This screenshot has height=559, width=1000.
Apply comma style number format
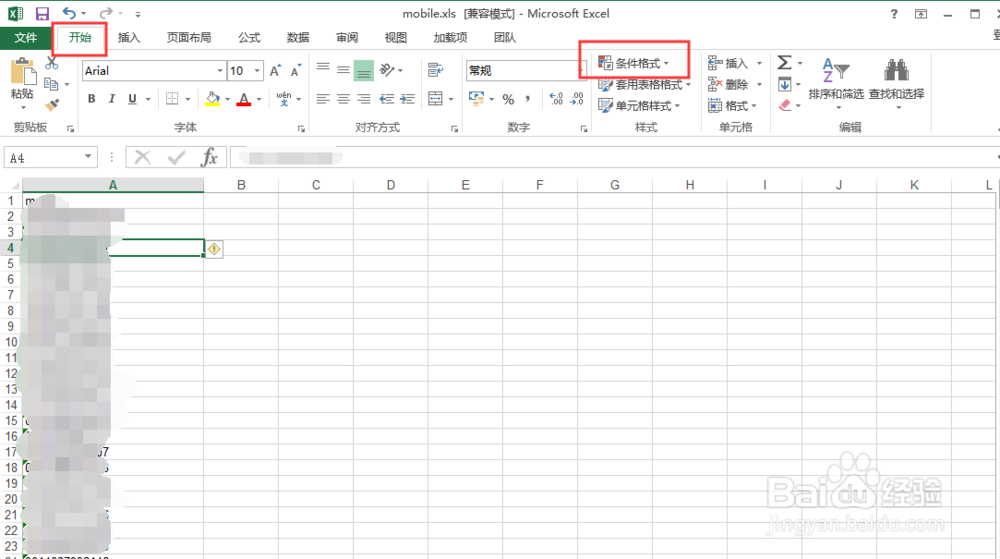(x=527, y=99)
